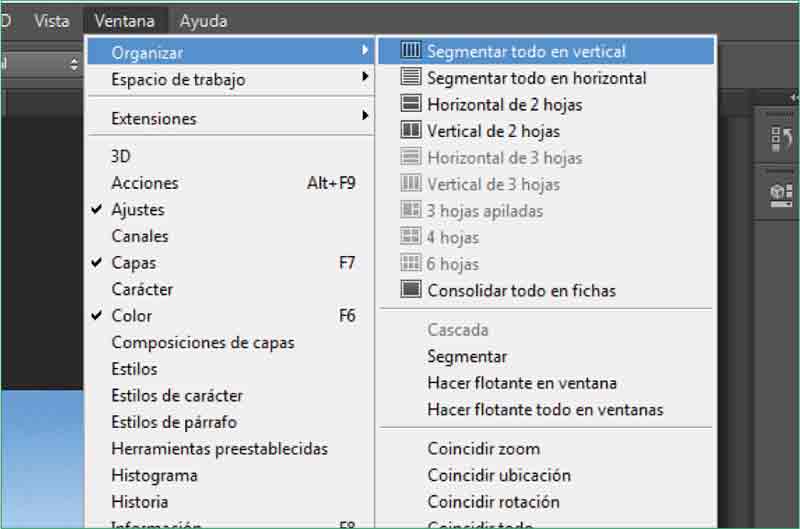Click the Segmentar todo en horizontal layout icon
800x529 pixels.
click(x=411, y=77)
